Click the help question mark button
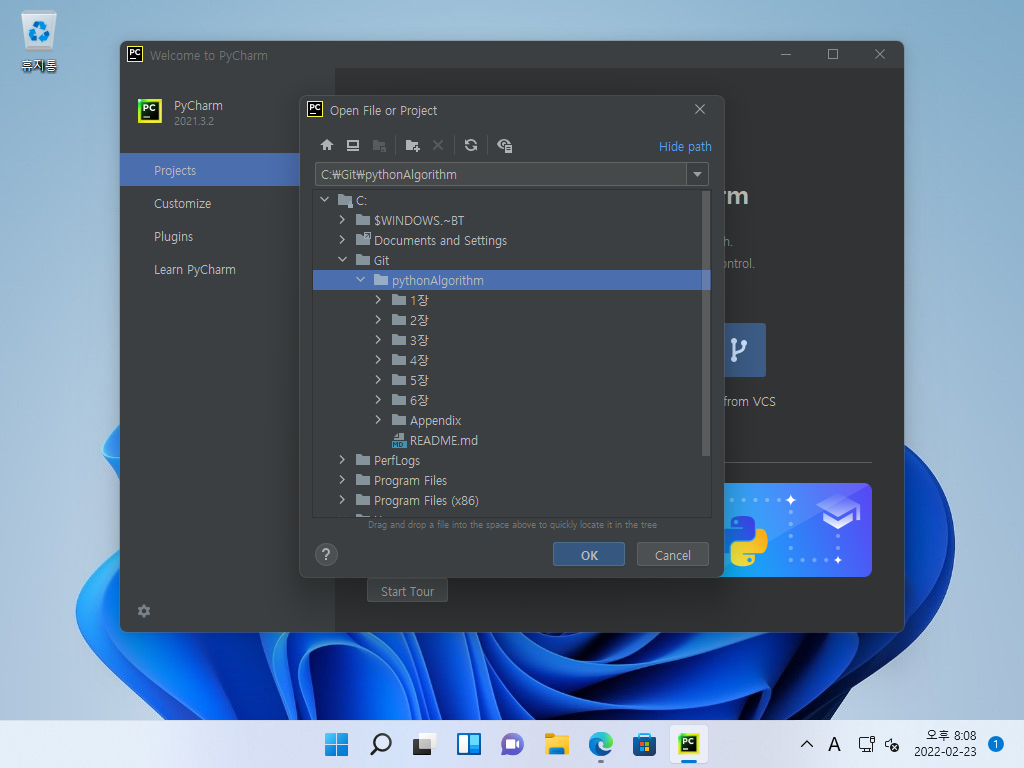 326,554
